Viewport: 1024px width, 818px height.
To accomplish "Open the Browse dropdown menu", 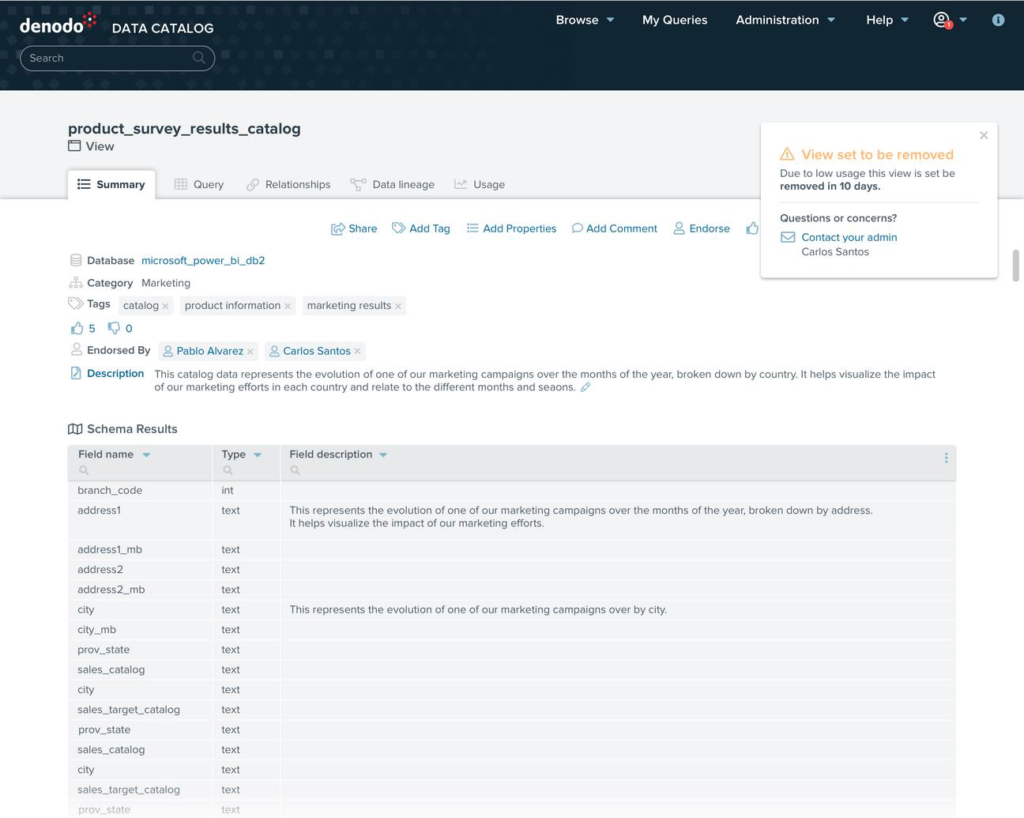I will point(585,20).
